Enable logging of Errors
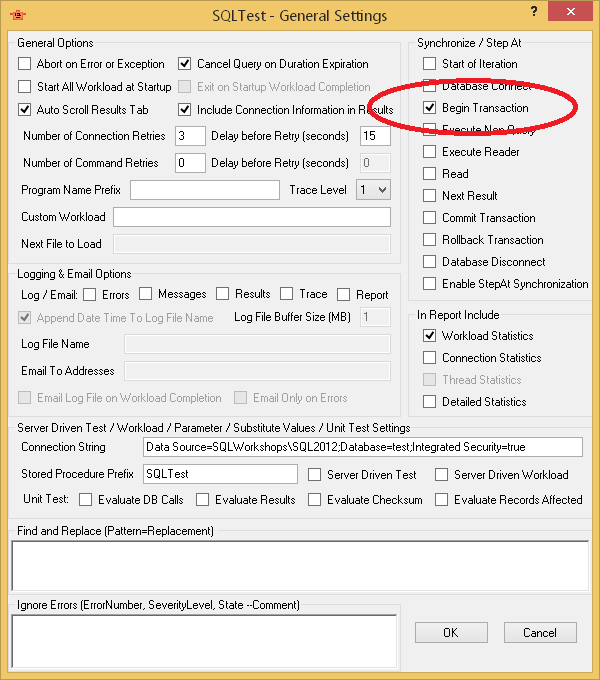The image size is (600, 680). click(90, 295)
